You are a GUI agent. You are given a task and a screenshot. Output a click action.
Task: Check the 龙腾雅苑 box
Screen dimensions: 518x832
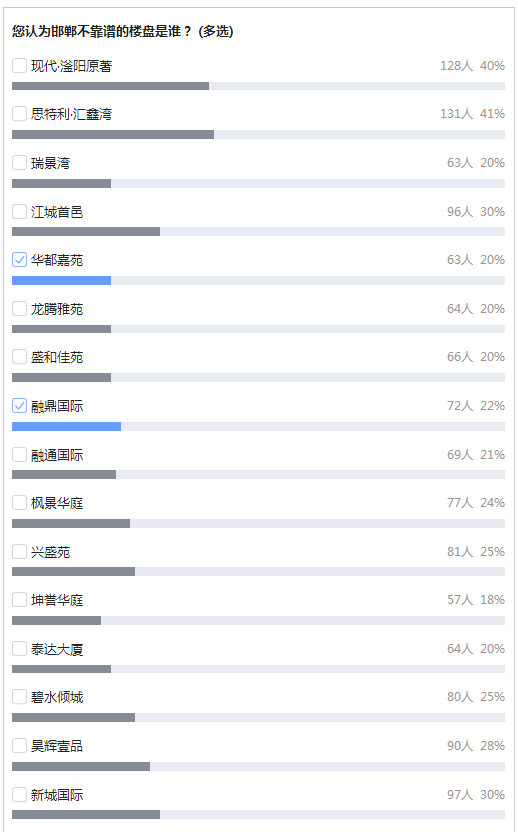[x=19, y=309]
